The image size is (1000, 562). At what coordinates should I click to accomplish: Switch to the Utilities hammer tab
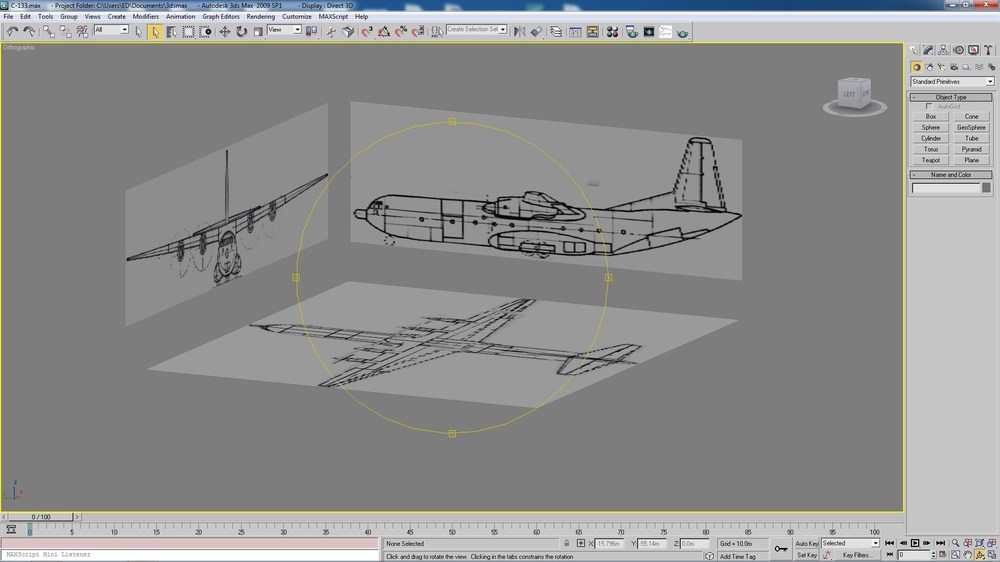[x=989, y=50]
